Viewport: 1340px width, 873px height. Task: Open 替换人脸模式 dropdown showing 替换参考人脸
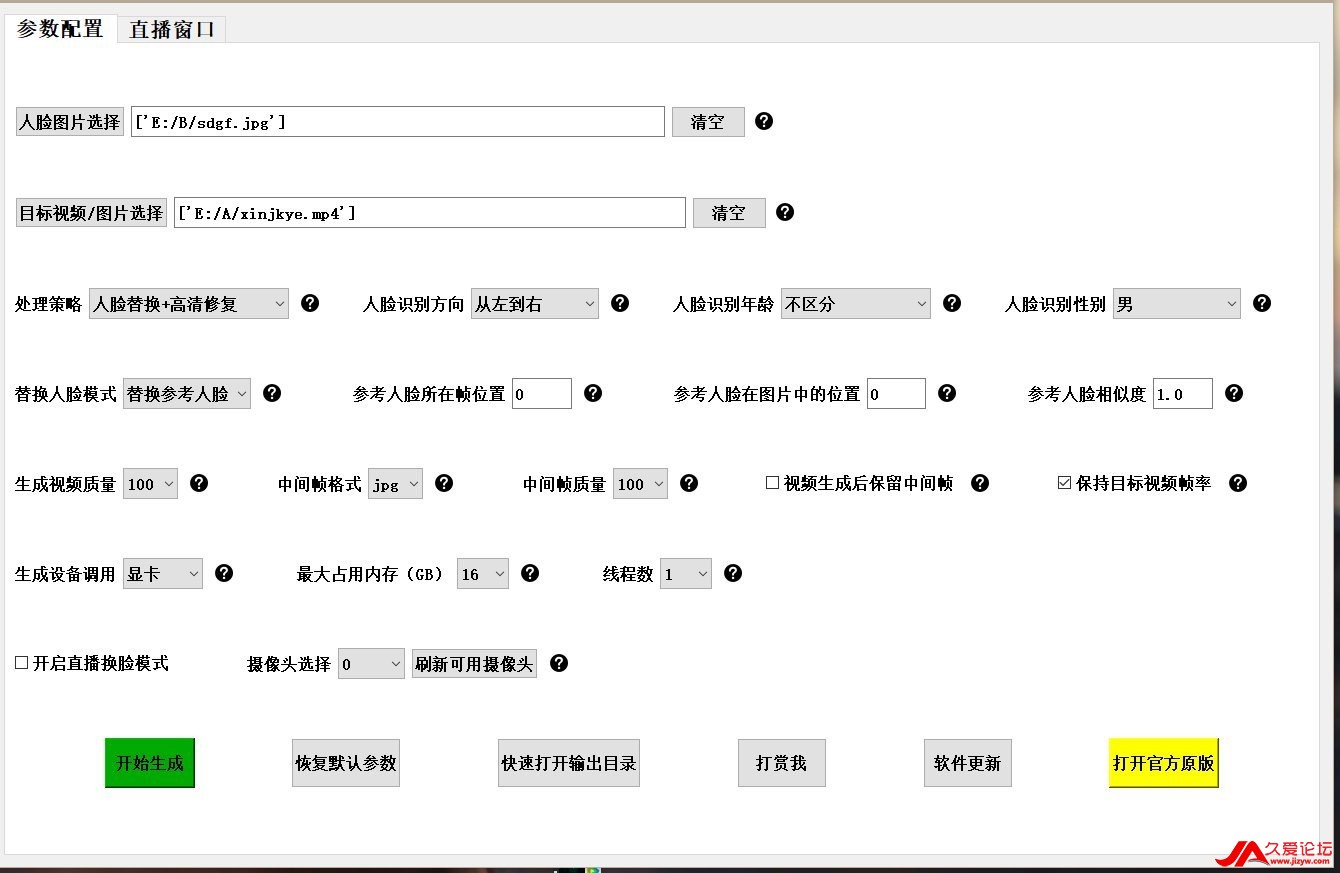(x=187, y=394)
